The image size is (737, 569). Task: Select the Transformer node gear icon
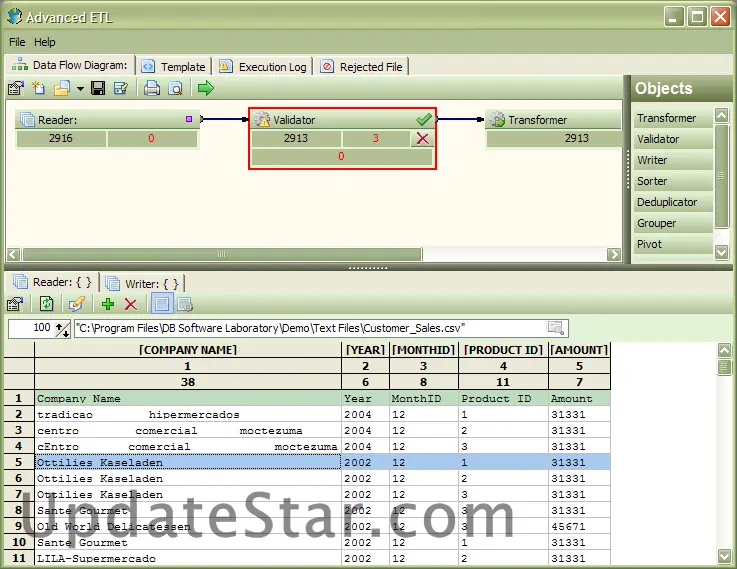pyautogui.click(x=497, y=119)
